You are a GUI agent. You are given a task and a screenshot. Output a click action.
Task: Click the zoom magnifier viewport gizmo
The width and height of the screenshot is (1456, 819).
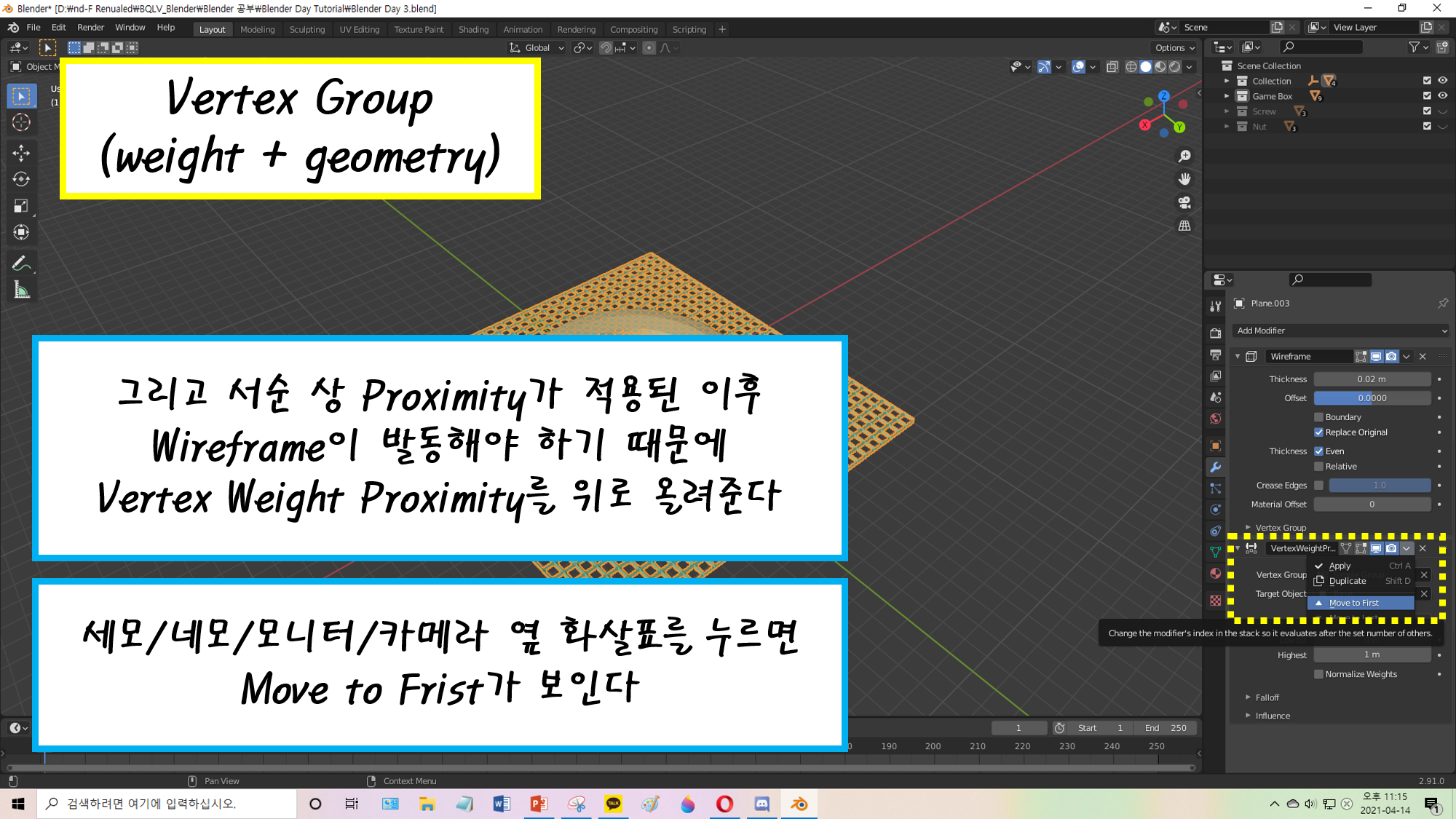tap(1184, 156)
